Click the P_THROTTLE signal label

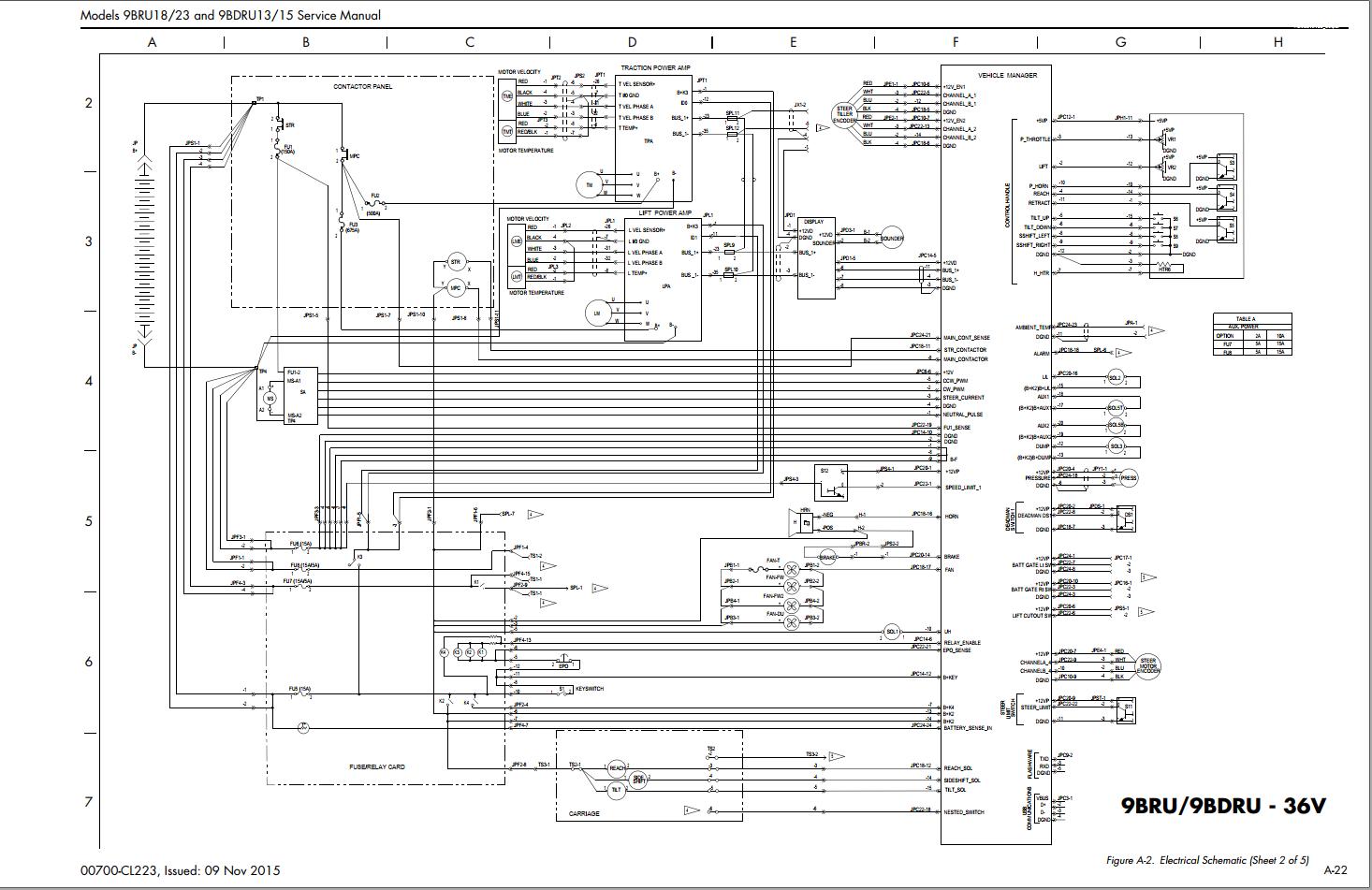1035,139
